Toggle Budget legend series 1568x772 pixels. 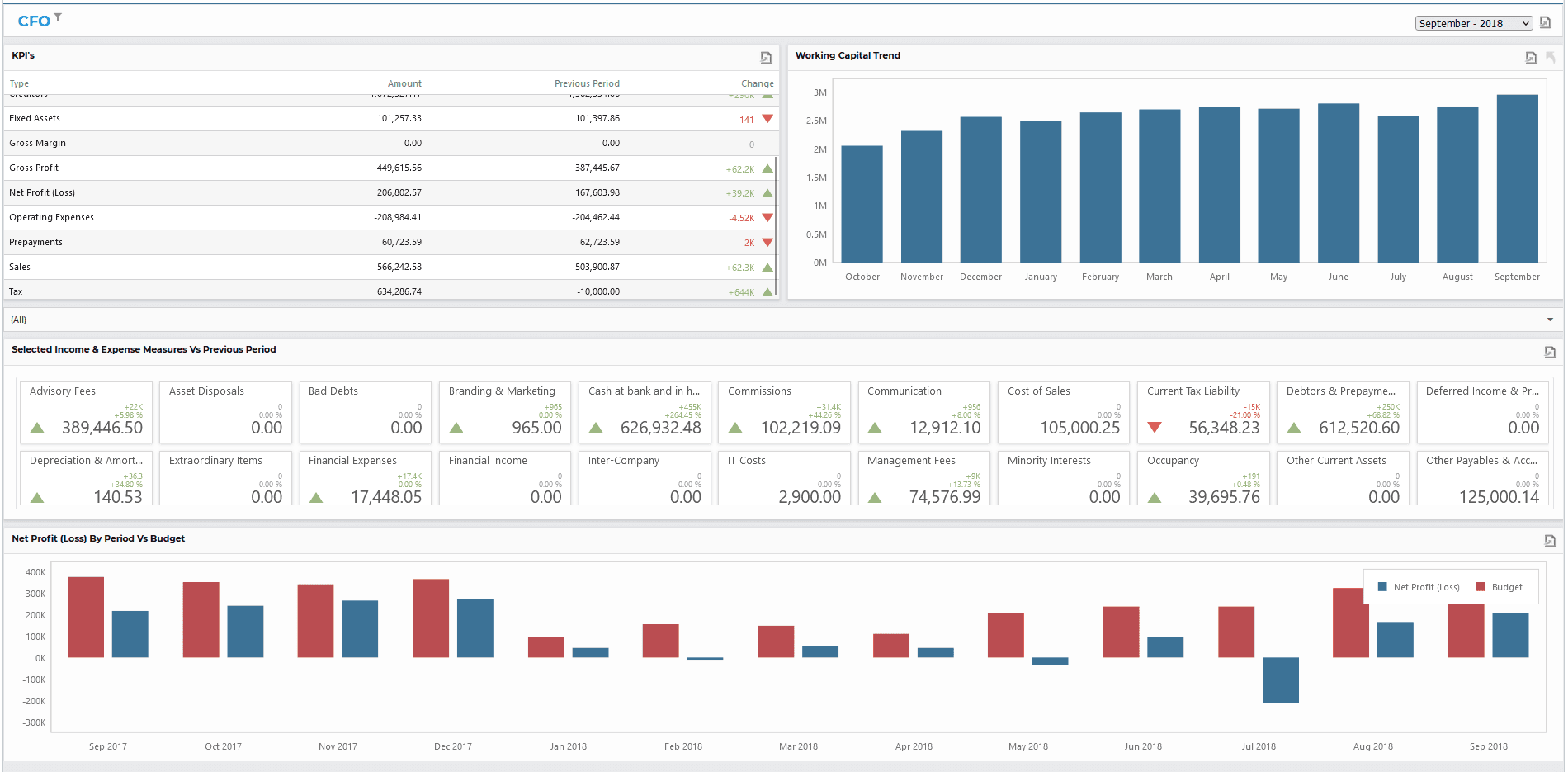click(x=1500, y=587)
